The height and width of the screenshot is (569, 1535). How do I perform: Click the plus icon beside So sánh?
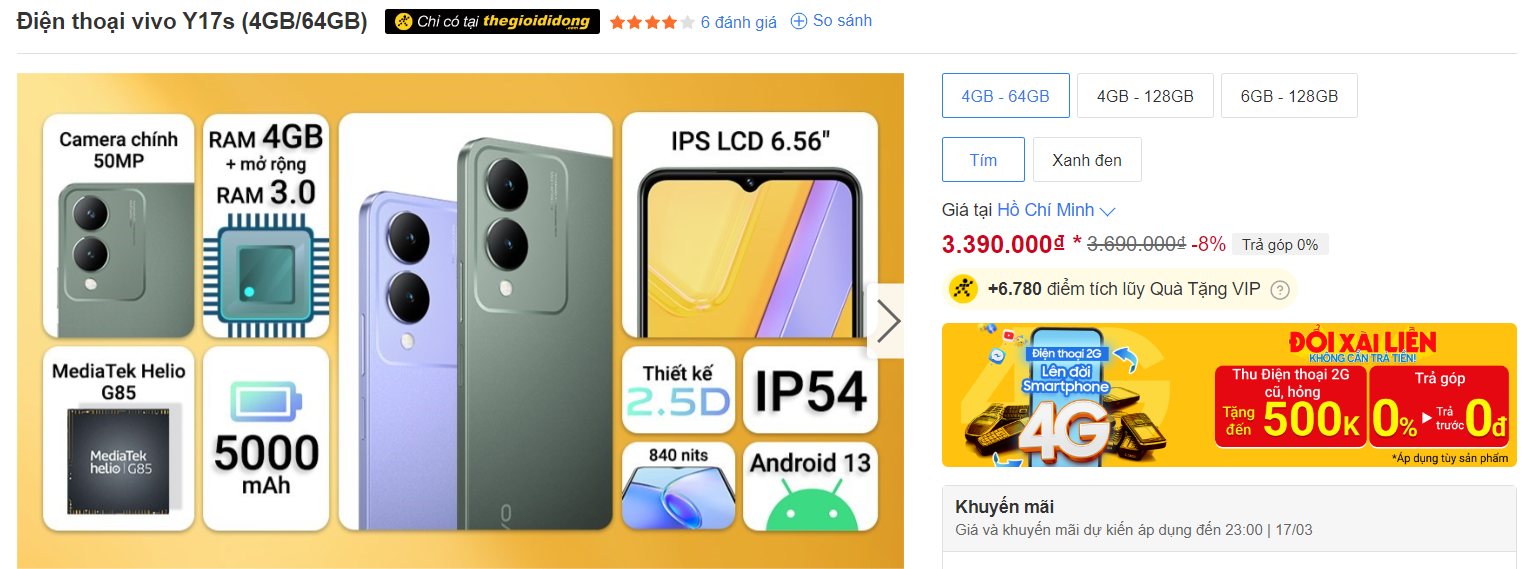tap(798, 21)
